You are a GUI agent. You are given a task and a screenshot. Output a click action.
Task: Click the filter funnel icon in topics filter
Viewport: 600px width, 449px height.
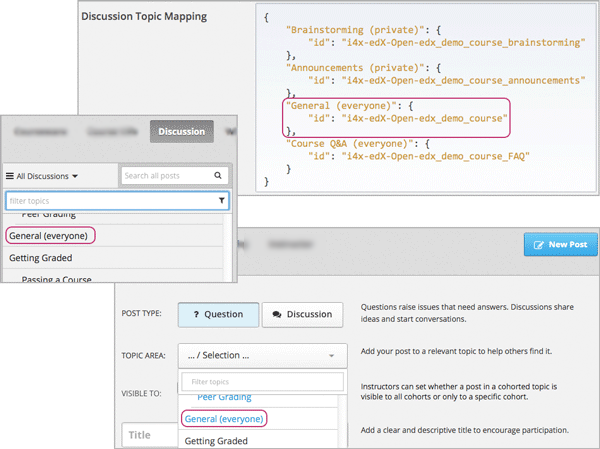(222, 201)
